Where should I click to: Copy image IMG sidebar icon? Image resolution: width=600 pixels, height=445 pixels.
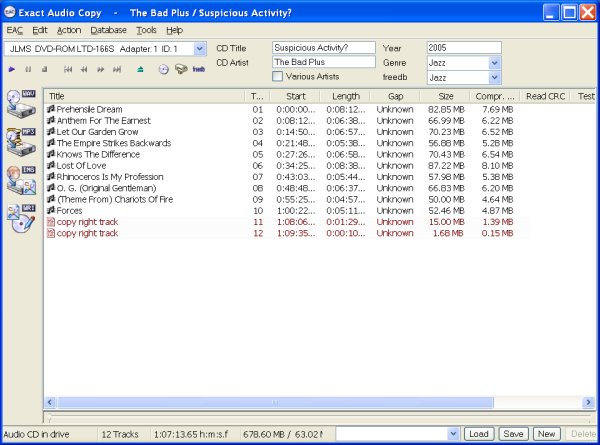pos(22,180)
